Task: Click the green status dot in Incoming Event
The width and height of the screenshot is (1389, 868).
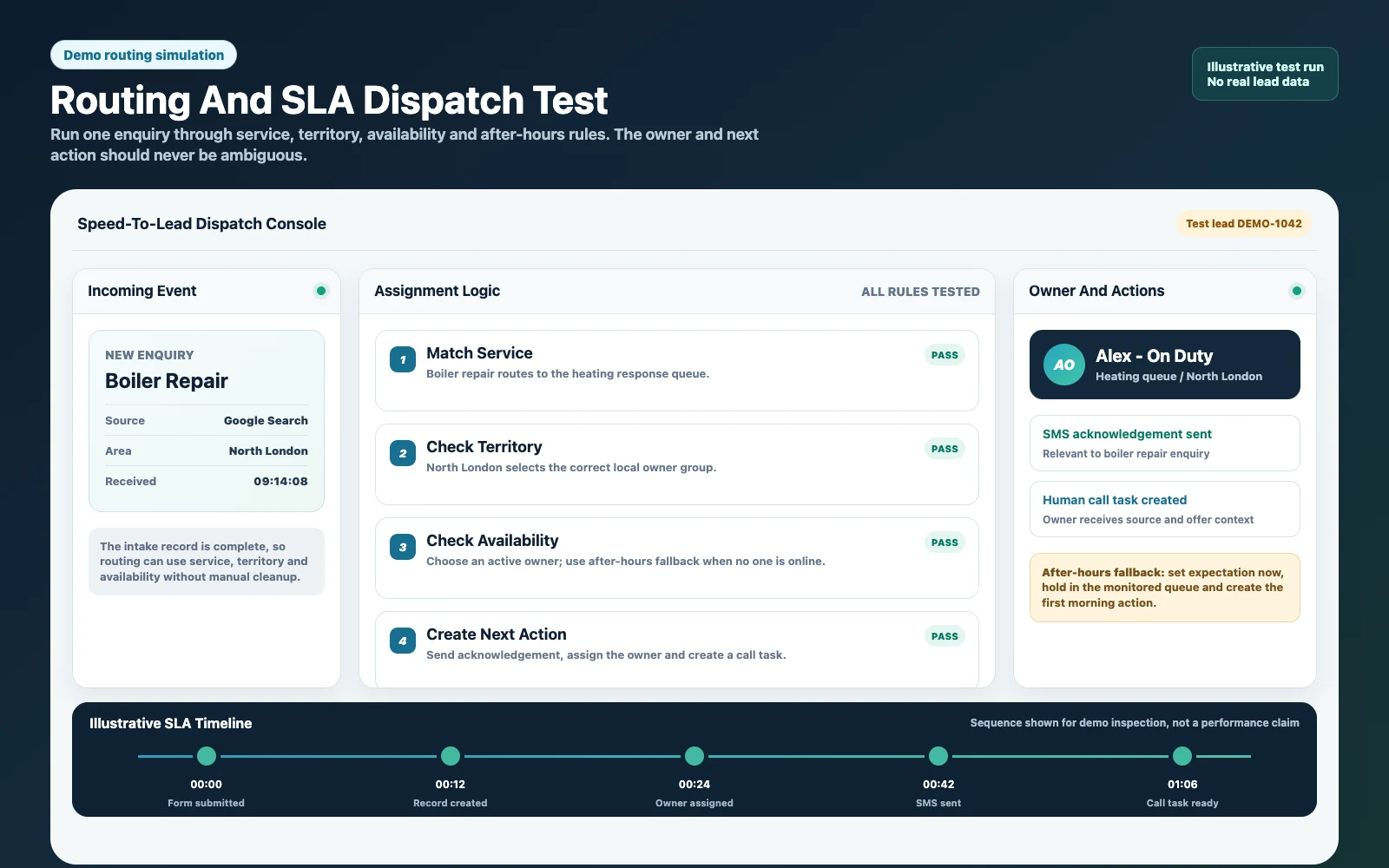Action: pyautogui.click(x=321, y=291)
